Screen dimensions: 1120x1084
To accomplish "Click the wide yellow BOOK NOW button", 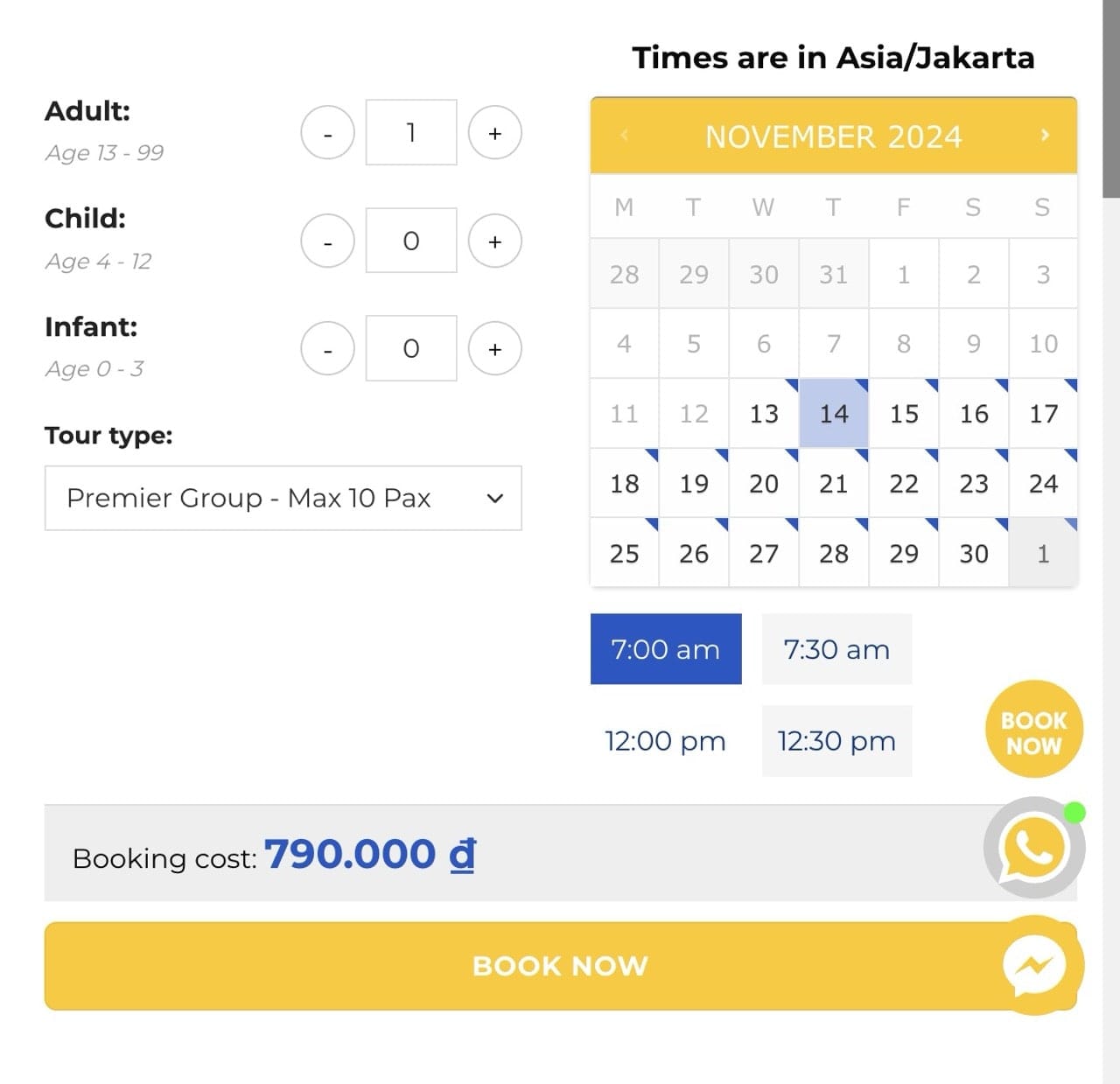I will pyautogui.click(x=561, y=966).
